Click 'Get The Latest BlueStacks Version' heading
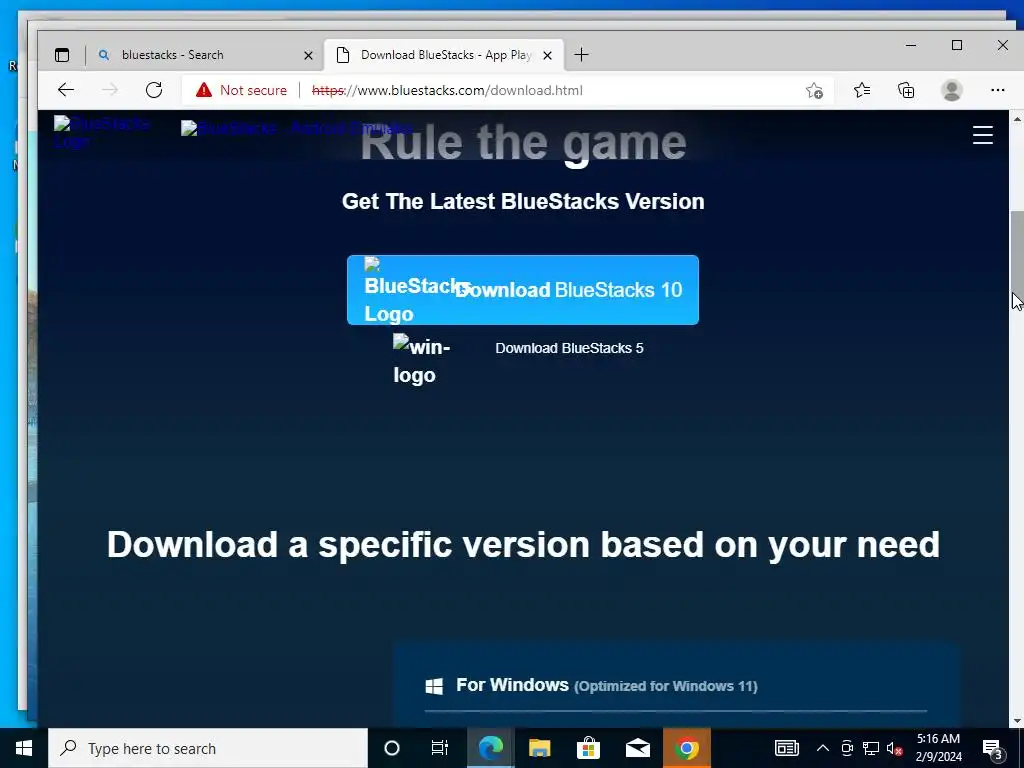1024x768 pixels. [523, 201]
